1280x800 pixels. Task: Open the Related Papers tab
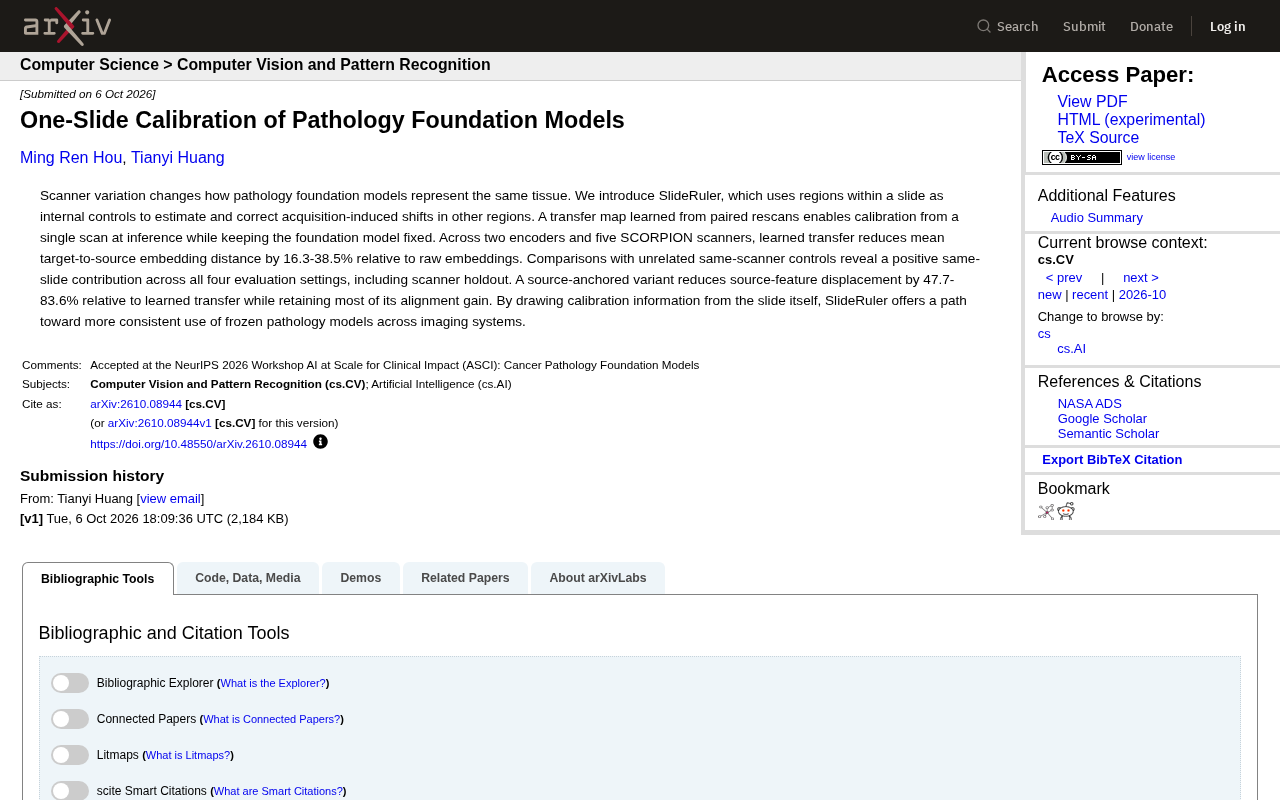click(465, 578)
